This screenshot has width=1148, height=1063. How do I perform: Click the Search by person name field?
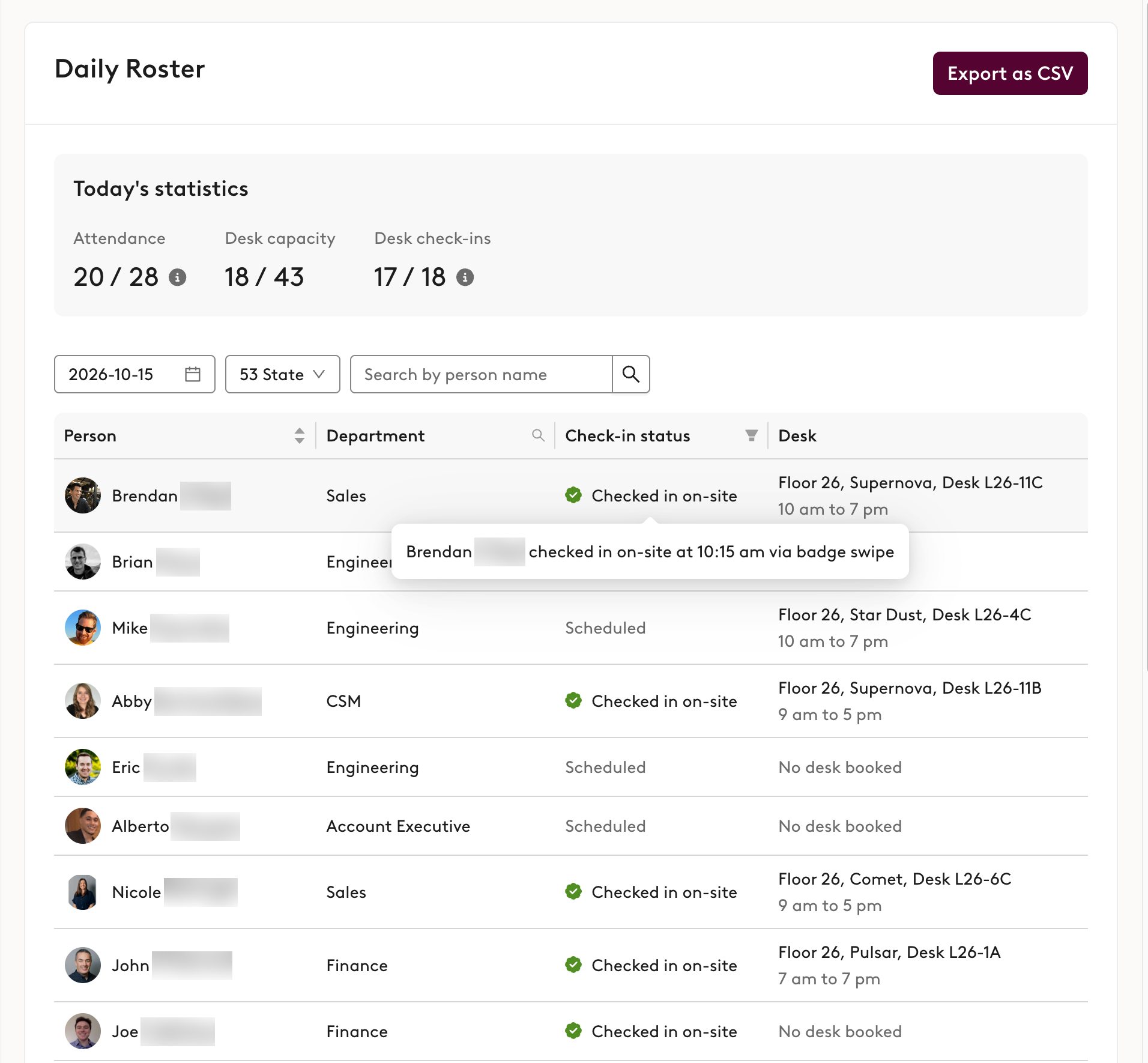[481, 374]
